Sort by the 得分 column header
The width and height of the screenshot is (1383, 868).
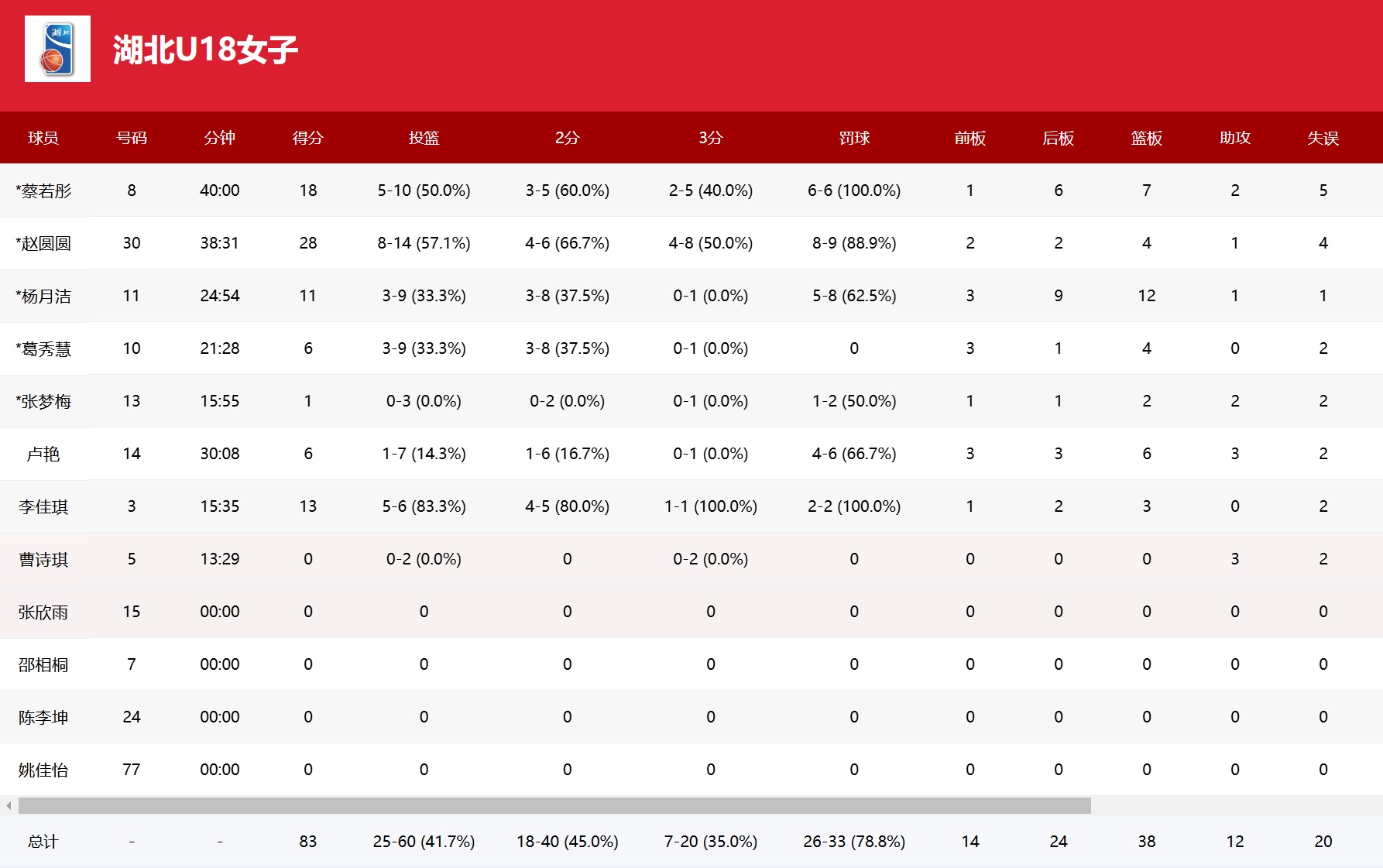coord(307,138)
